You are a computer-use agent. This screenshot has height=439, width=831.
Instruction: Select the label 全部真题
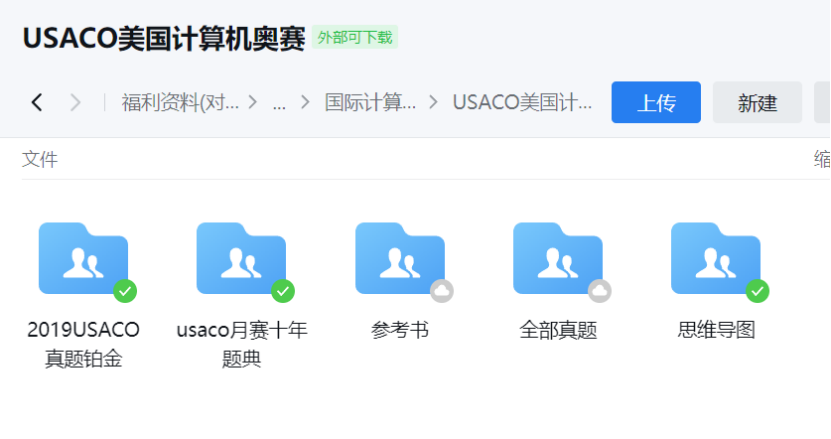(x=558, y=330)
